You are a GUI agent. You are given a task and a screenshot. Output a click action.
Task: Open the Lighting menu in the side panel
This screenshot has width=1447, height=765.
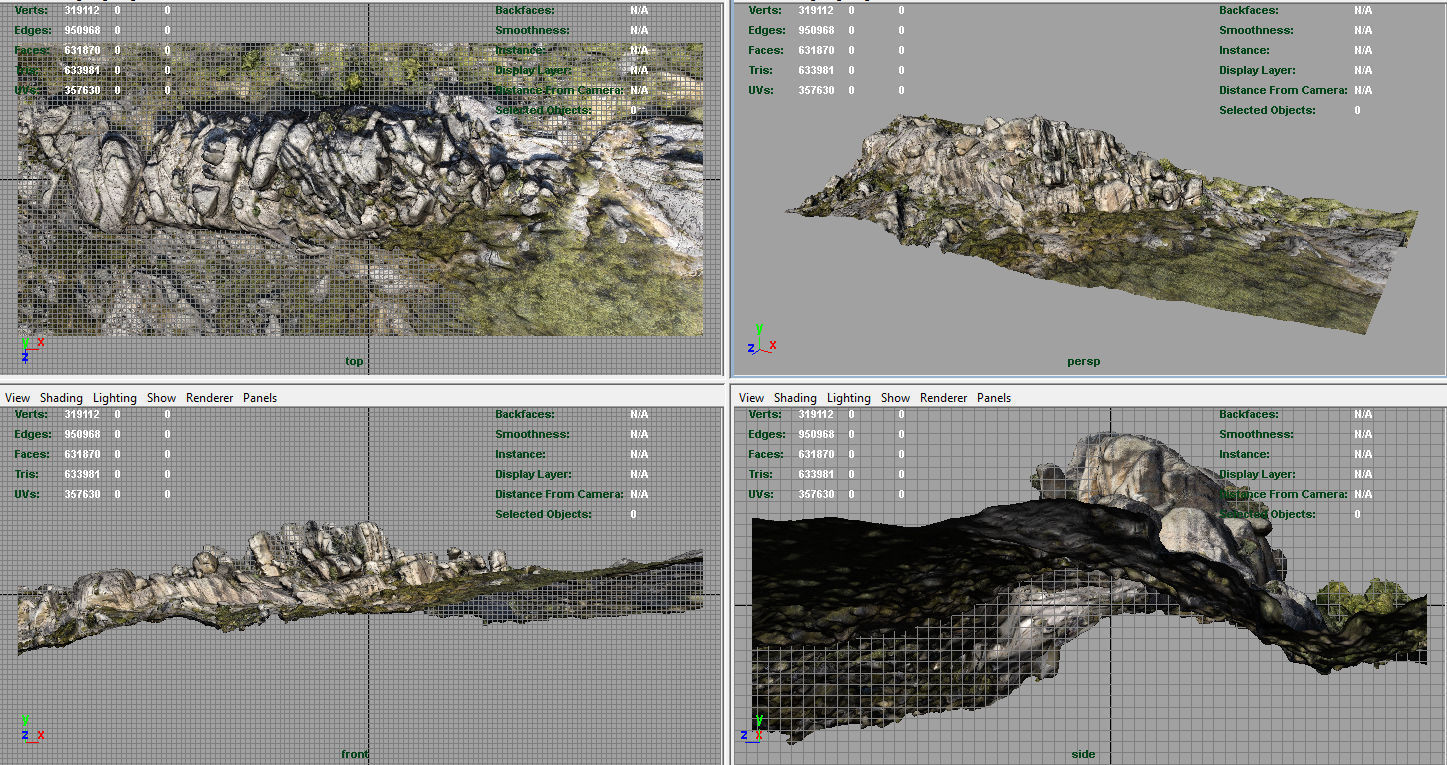(x=848, y=398)
